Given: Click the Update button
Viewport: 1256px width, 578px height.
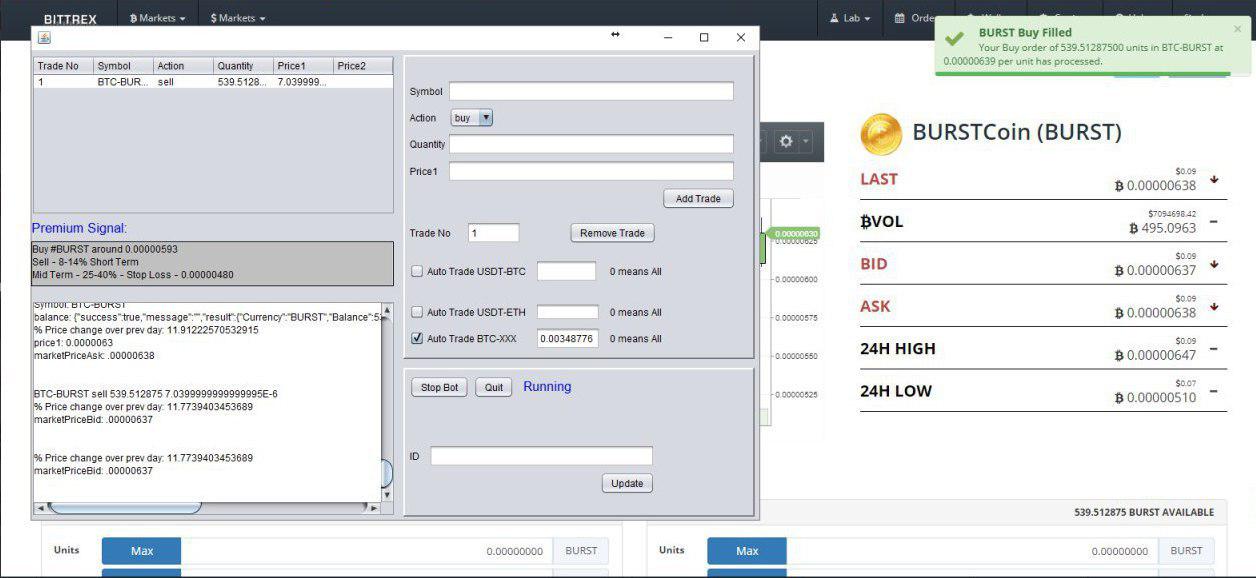Looking at the screenshot, I should coord(627,483).
